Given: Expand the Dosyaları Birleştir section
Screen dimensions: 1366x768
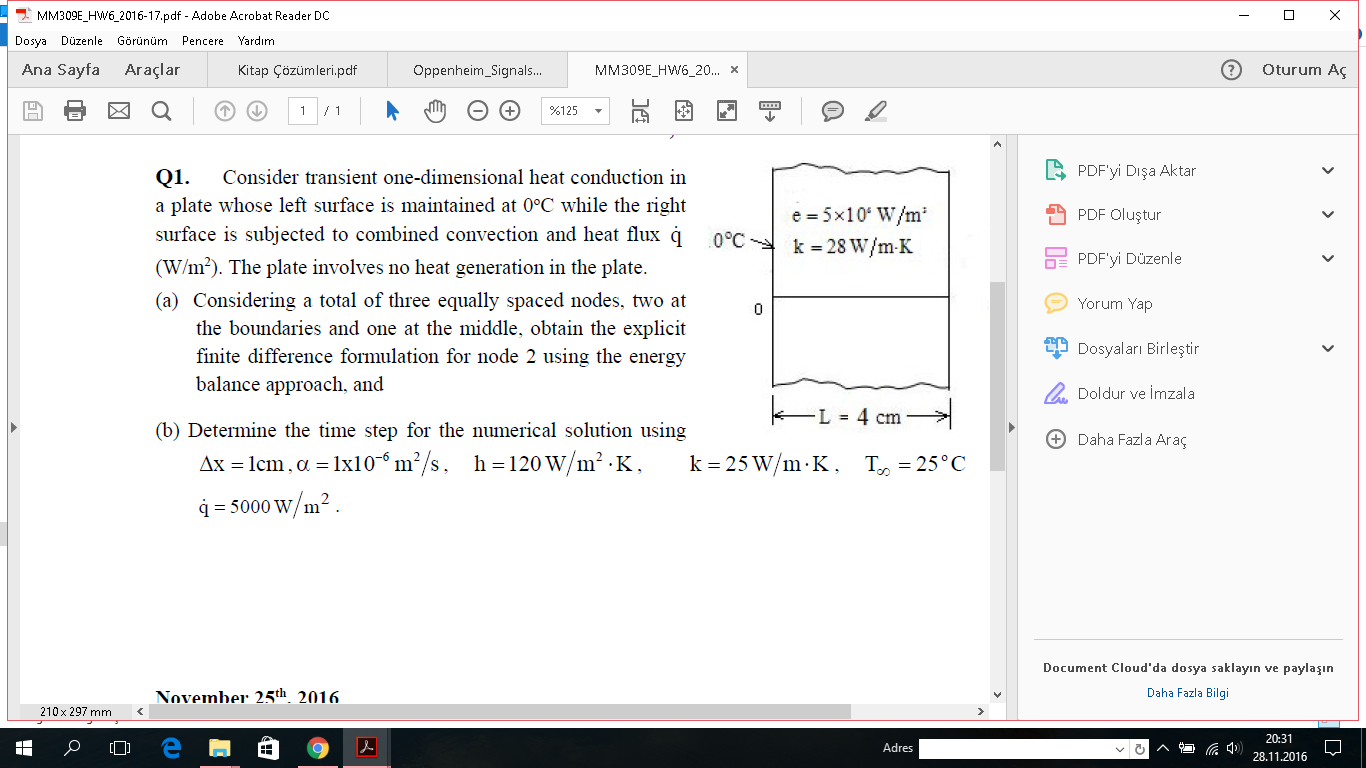Looking at the screenshot, I should pyautogui.click(x=1328, y=349).
